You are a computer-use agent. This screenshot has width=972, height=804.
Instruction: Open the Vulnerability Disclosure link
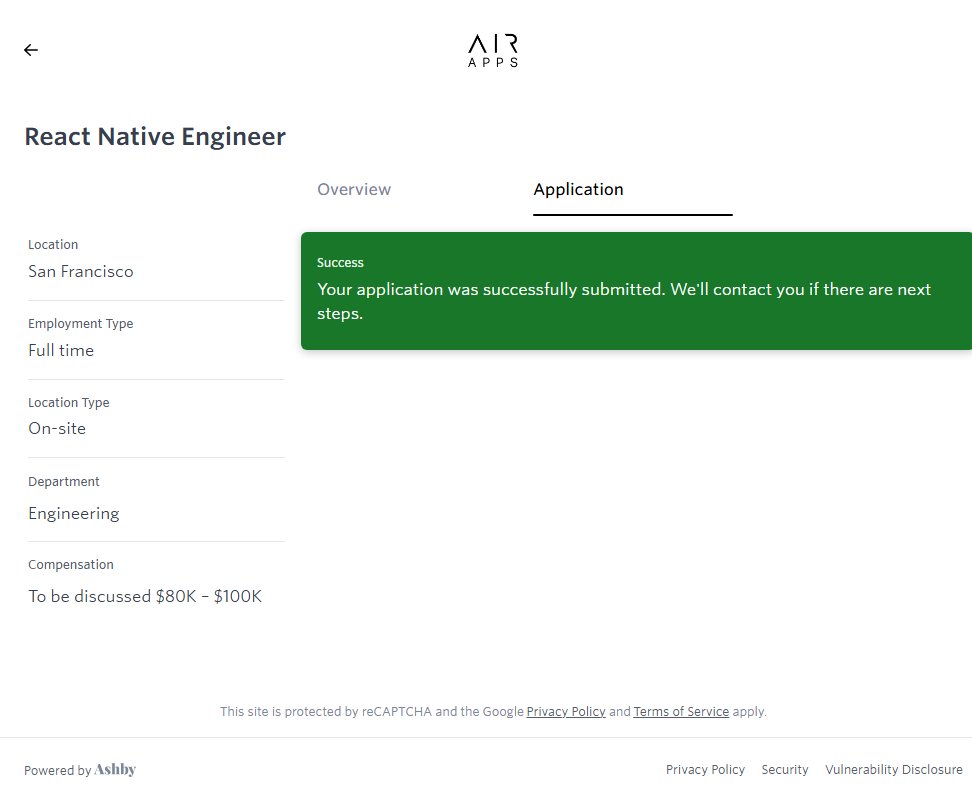(x=893, y=770)
